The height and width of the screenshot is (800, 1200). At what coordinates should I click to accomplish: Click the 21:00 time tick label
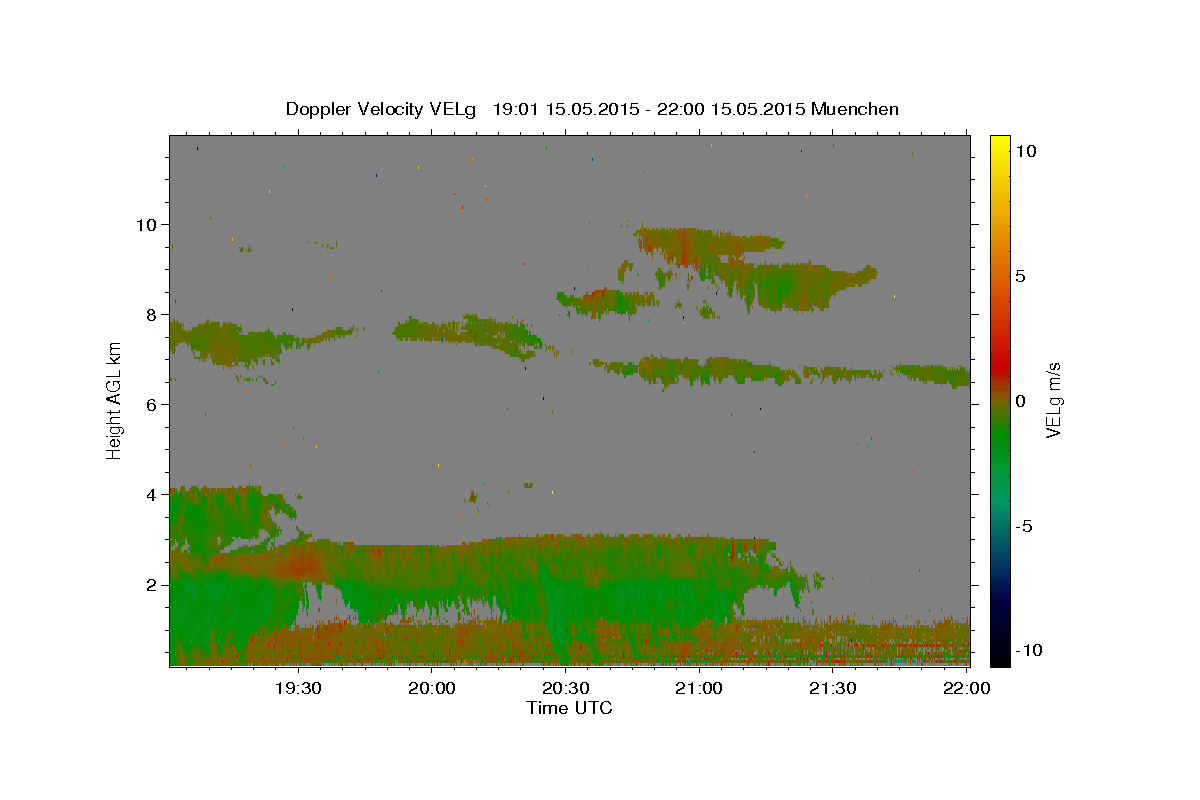click(698, 688)
